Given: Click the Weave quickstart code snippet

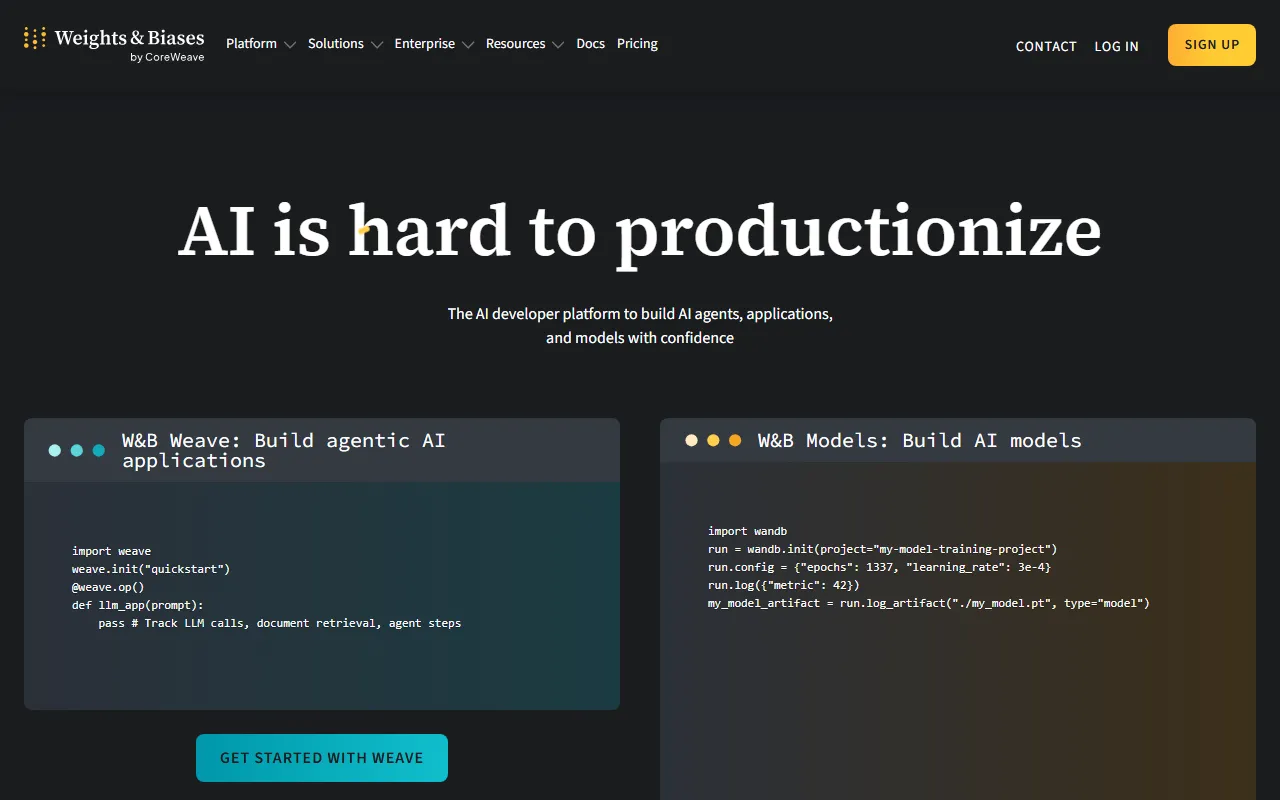Looking at the screenshot, I should point(266,587).
